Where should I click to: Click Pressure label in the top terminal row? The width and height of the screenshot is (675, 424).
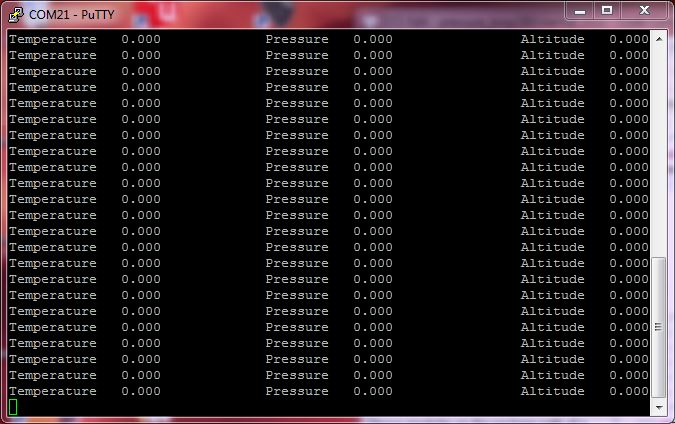[x=297, y=39]
